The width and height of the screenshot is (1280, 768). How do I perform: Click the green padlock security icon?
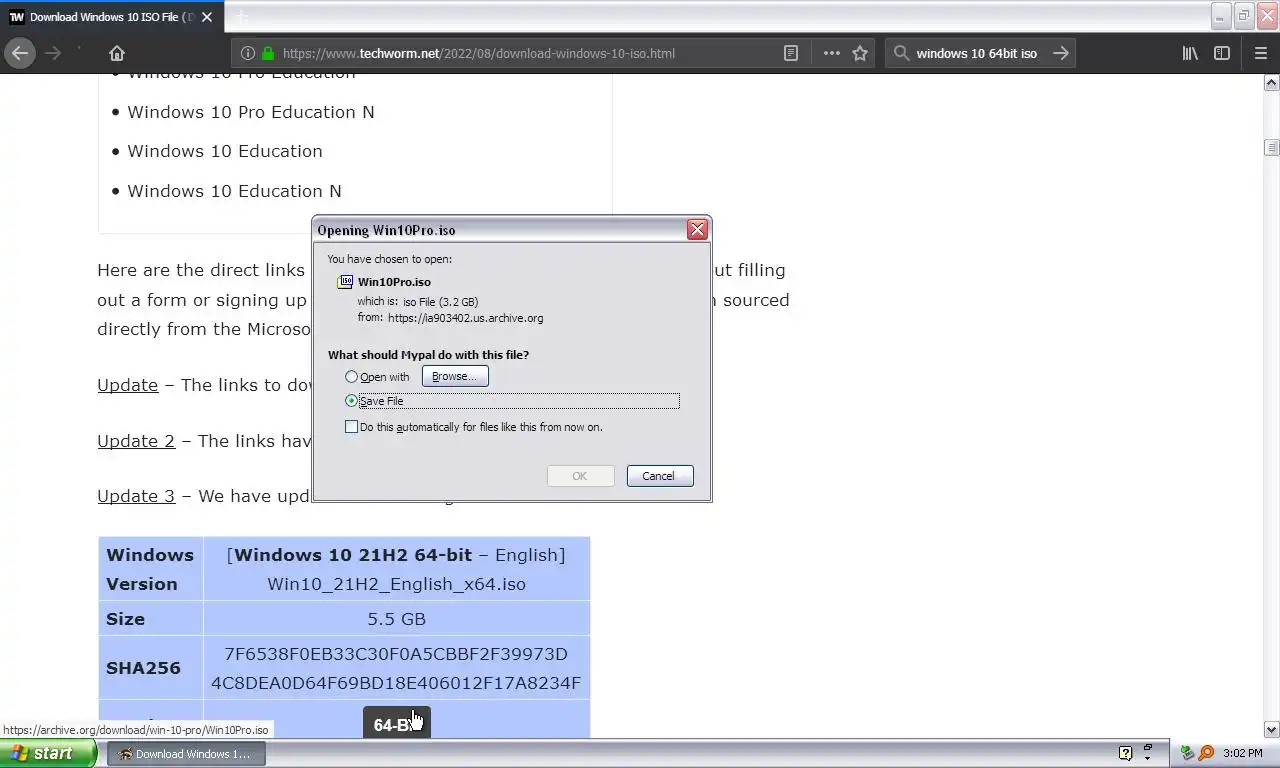pos(268,53)
